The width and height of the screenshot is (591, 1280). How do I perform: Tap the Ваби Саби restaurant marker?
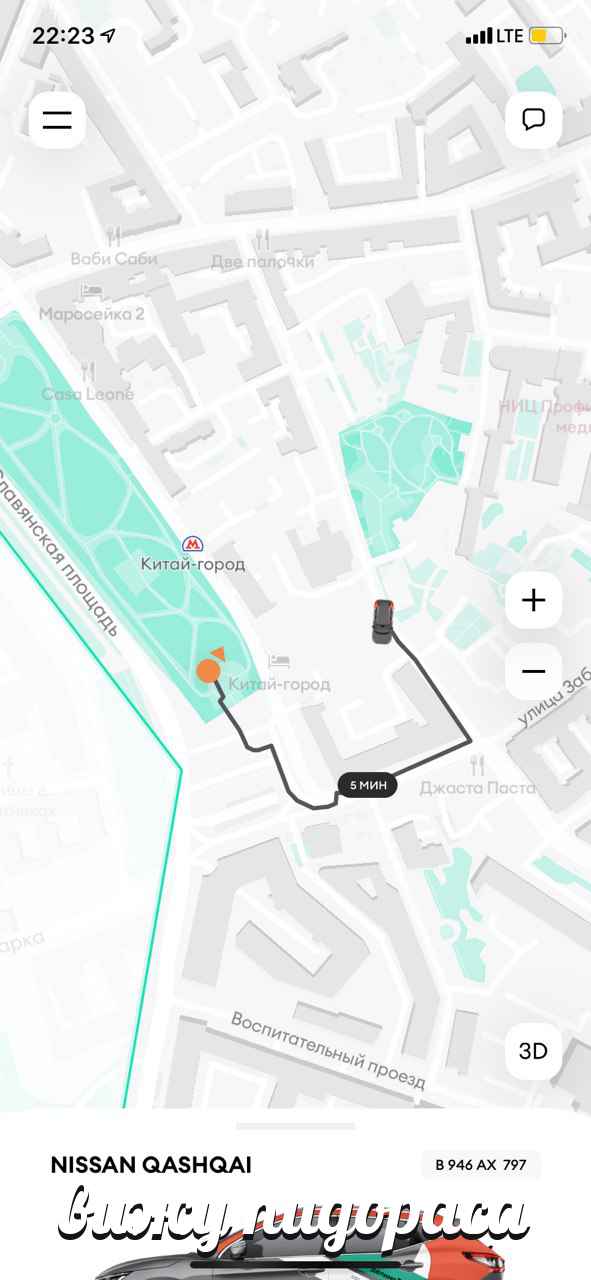coord(114,237)
